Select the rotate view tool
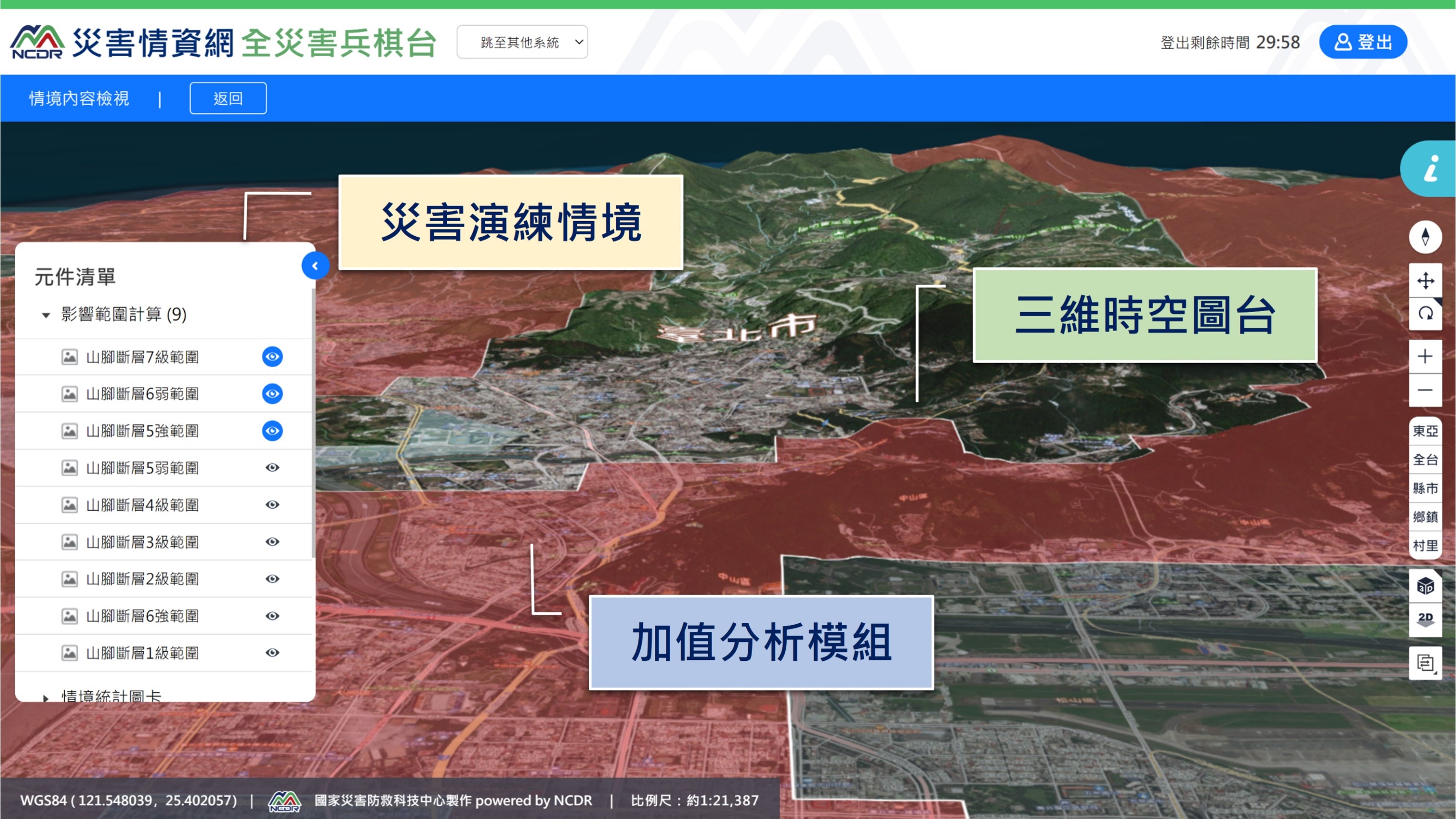 [1425, 313]
